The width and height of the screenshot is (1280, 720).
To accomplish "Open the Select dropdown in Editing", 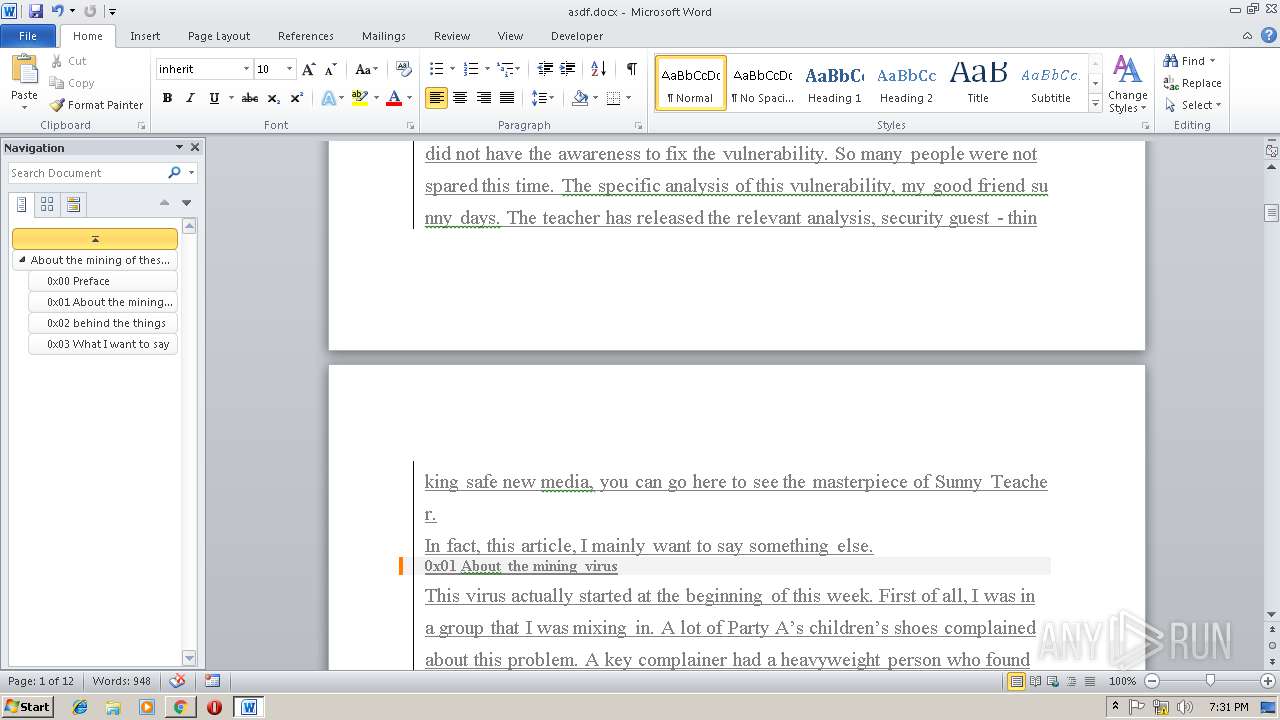I will (x=1193, y=105).
